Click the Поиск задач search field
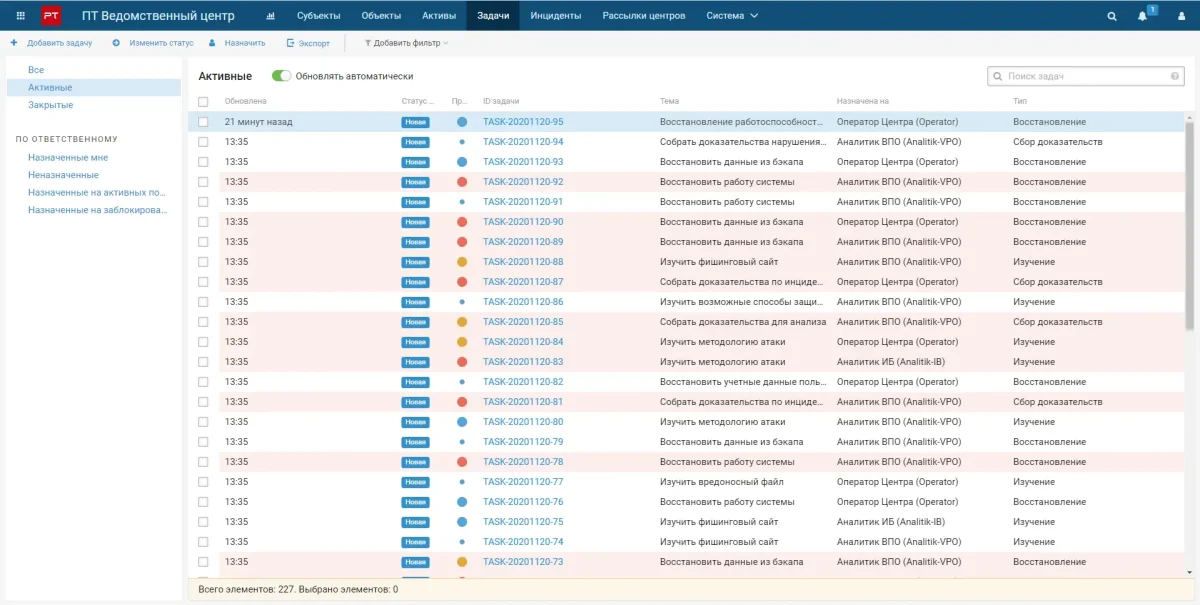This screenshot has width=1200, height=605. (1085, 76)
